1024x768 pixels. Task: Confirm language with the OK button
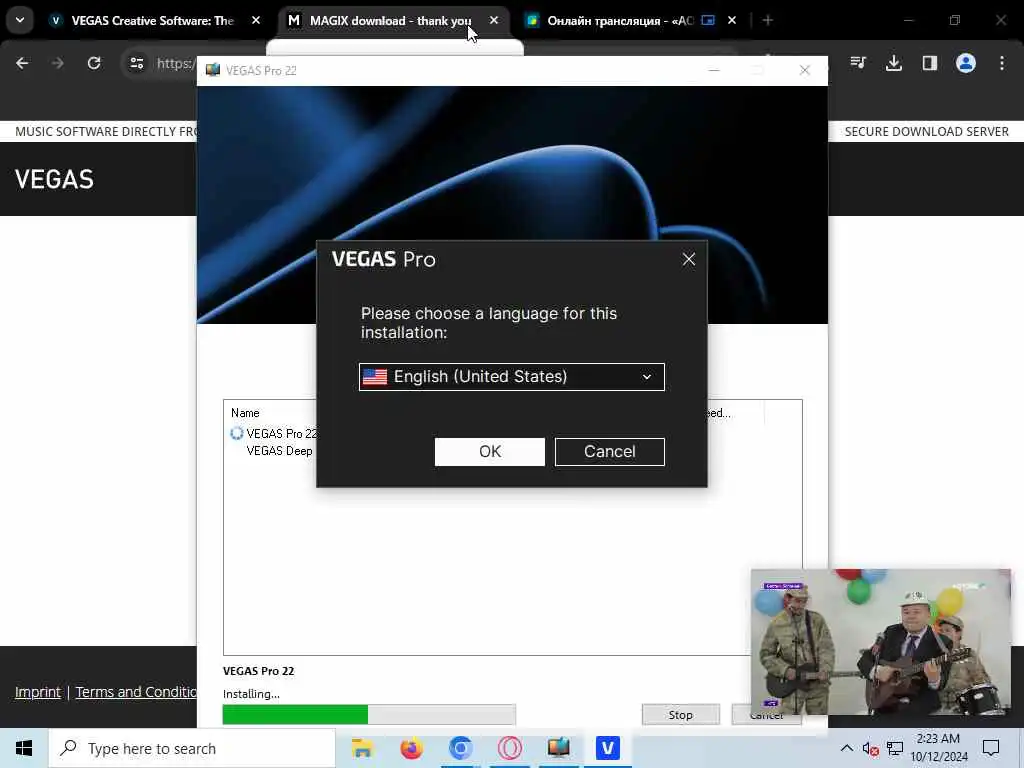click(489, 452)
